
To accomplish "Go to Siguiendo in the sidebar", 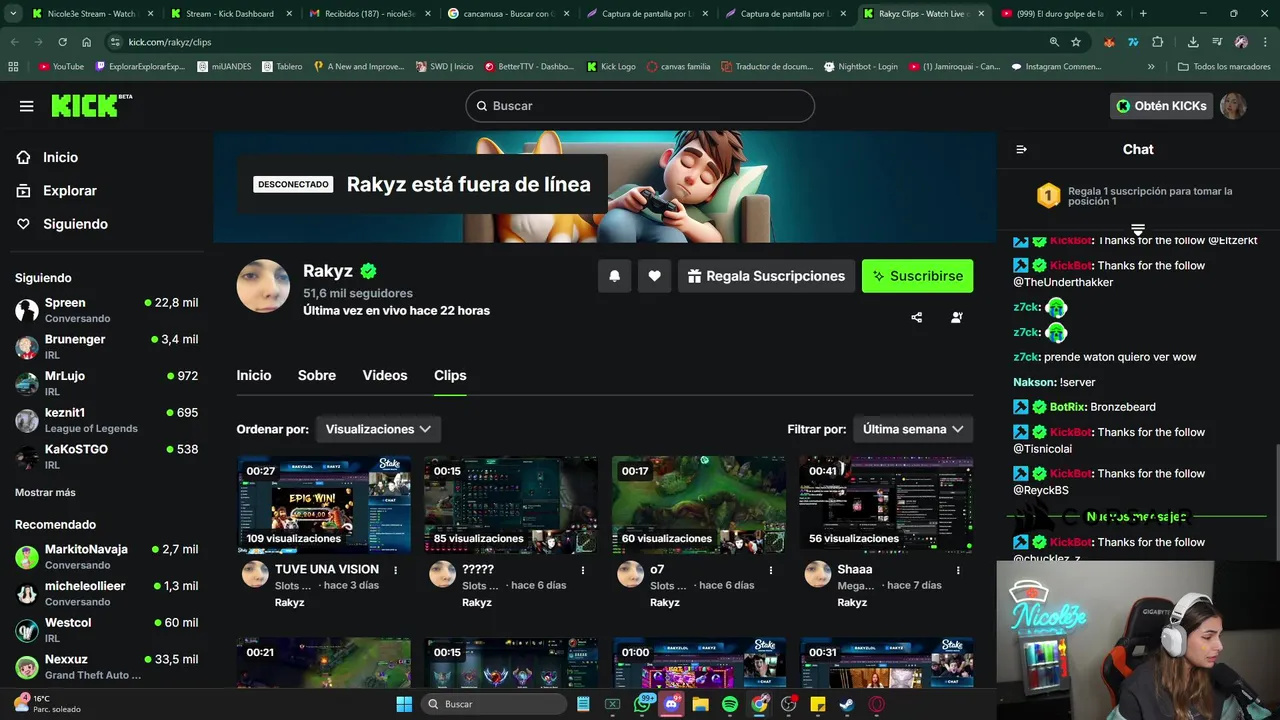I will point(62,224).
